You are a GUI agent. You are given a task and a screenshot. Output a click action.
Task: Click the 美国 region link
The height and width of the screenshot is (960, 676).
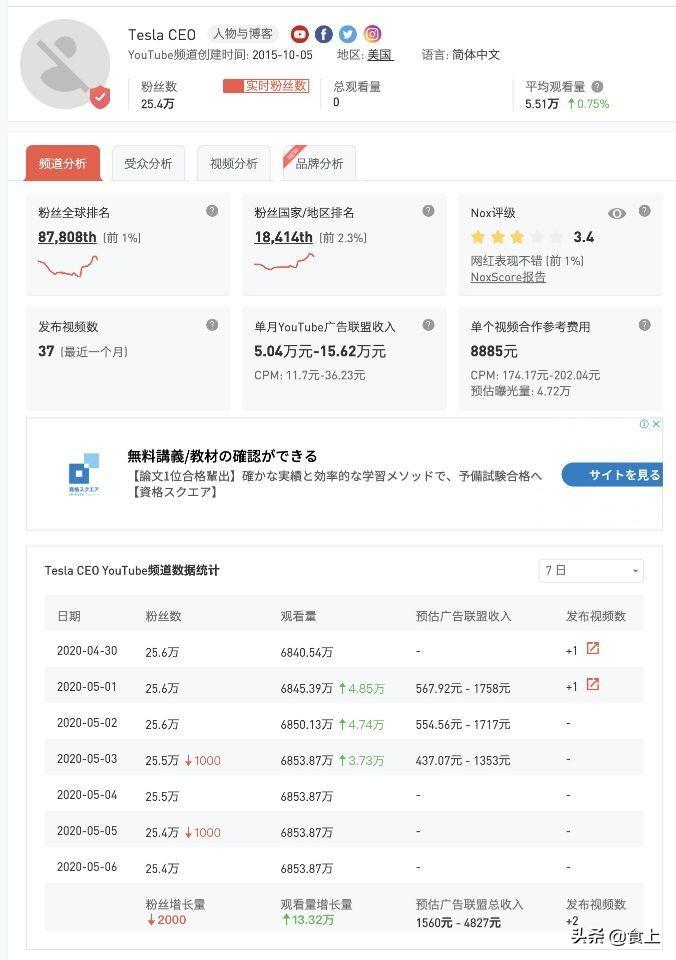coord(380,55)
